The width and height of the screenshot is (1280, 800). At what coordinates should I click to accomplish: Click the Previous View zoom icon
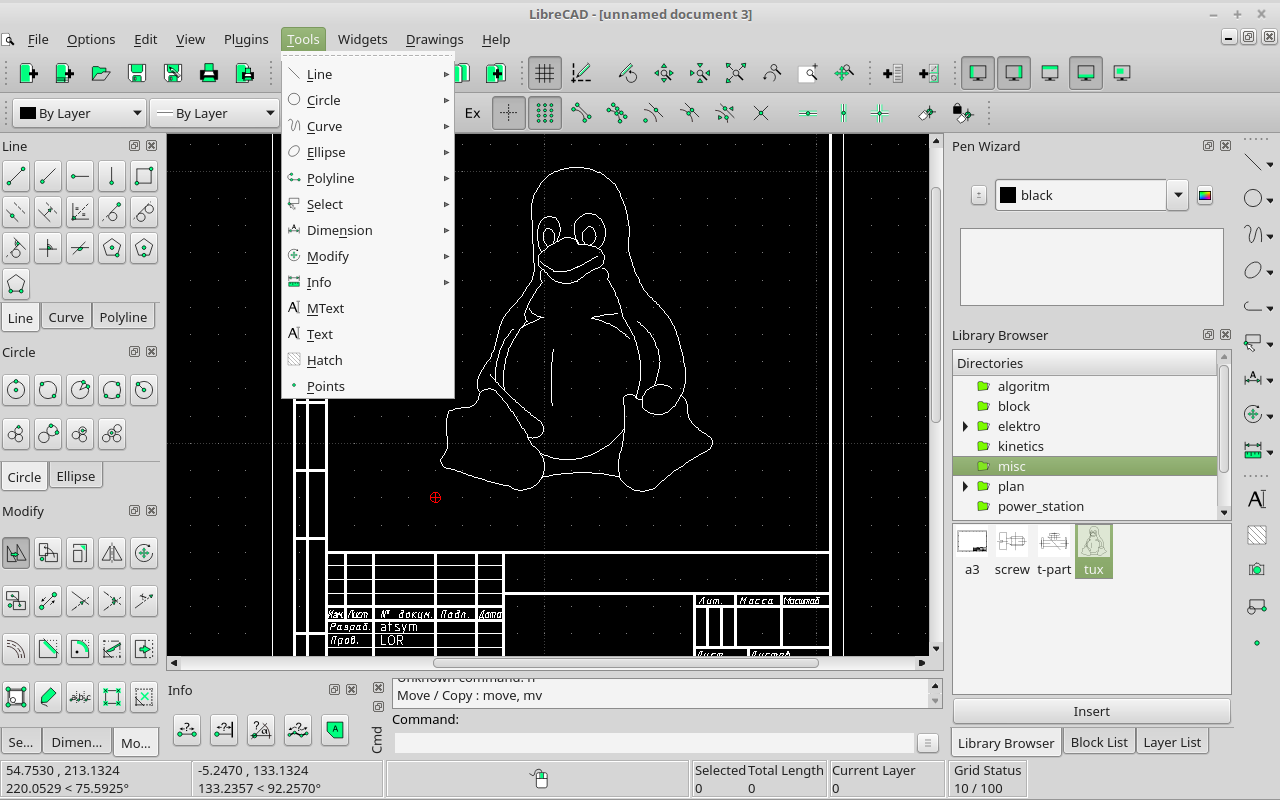click(771, 73)
